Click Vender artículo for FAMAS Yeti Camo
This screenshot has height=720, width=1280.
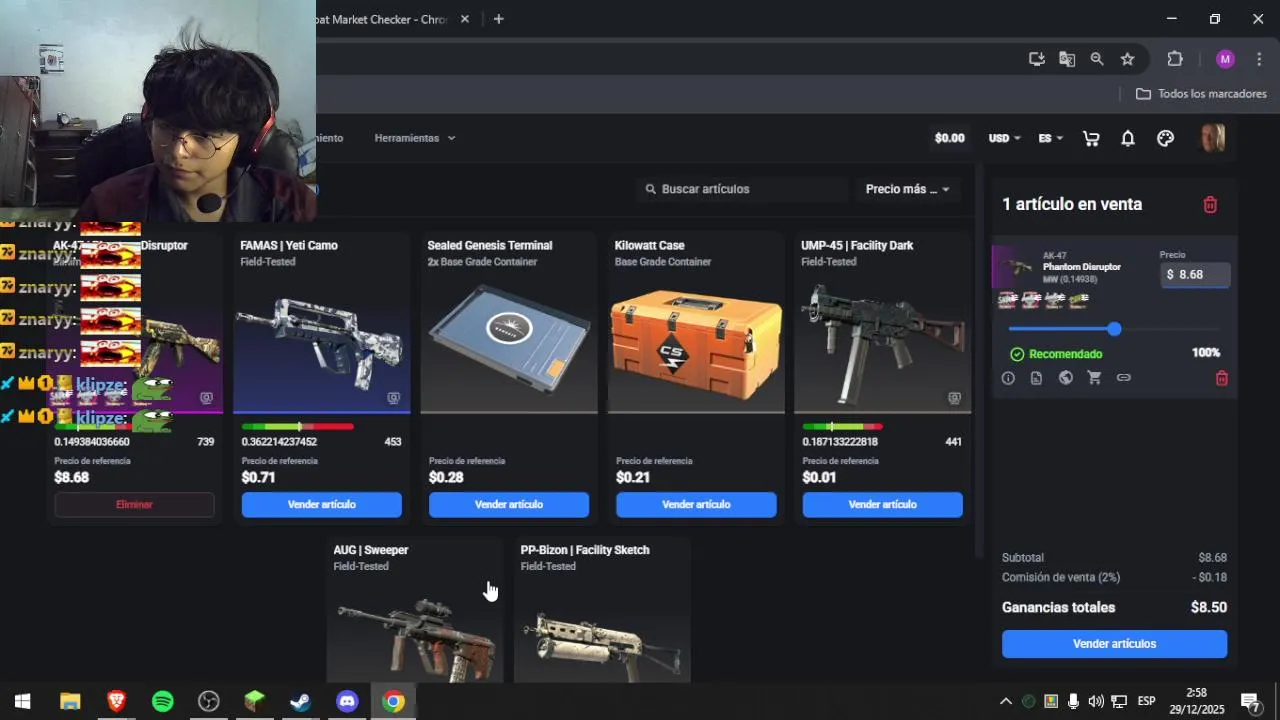coord(321,505)
